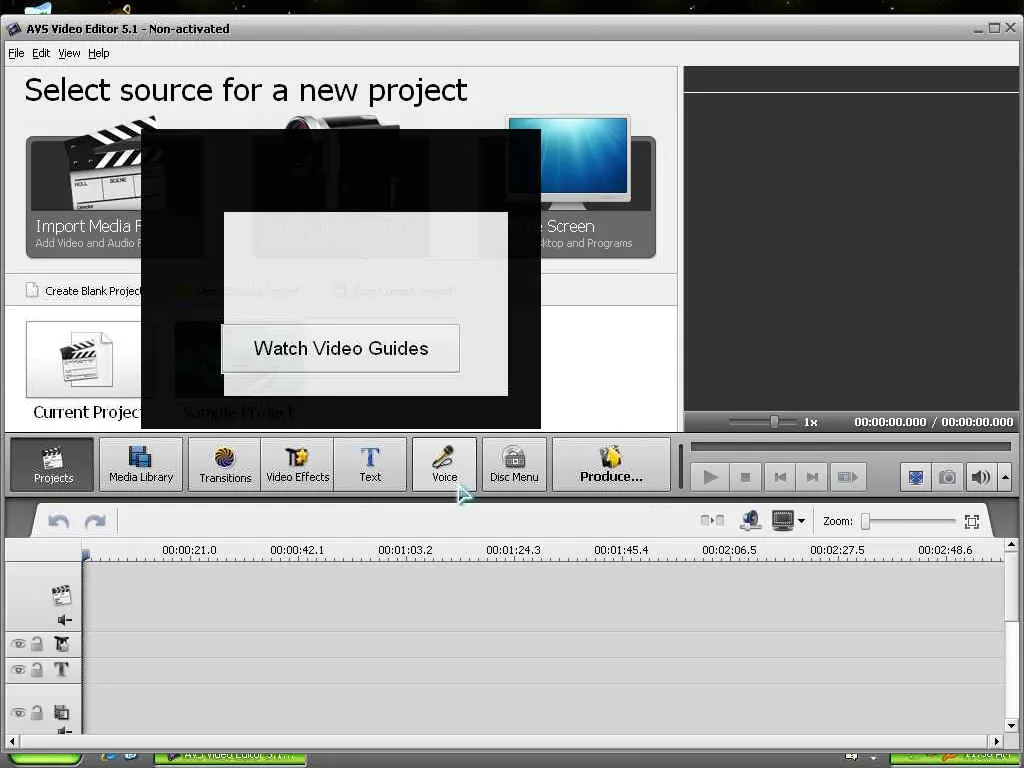The height and width of the screenshot is (768, 1024).
Task: Open the Voice recording tool
Action: click(x=444, y=464)
